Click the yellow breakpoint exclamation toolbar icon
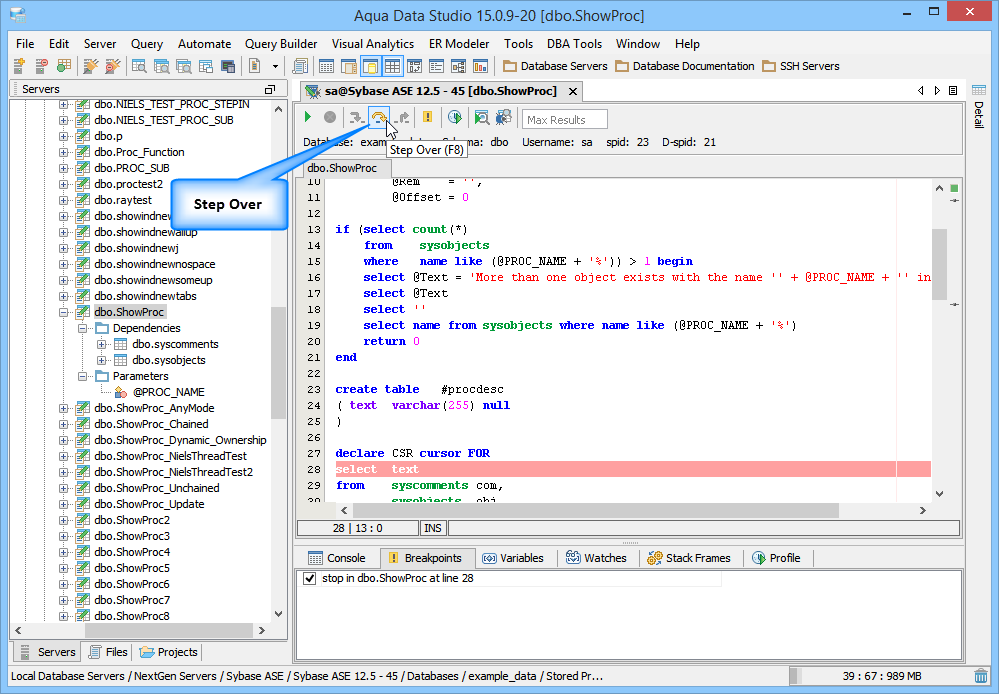The width and height of the screenshot is (999, 694). [428, 118]
